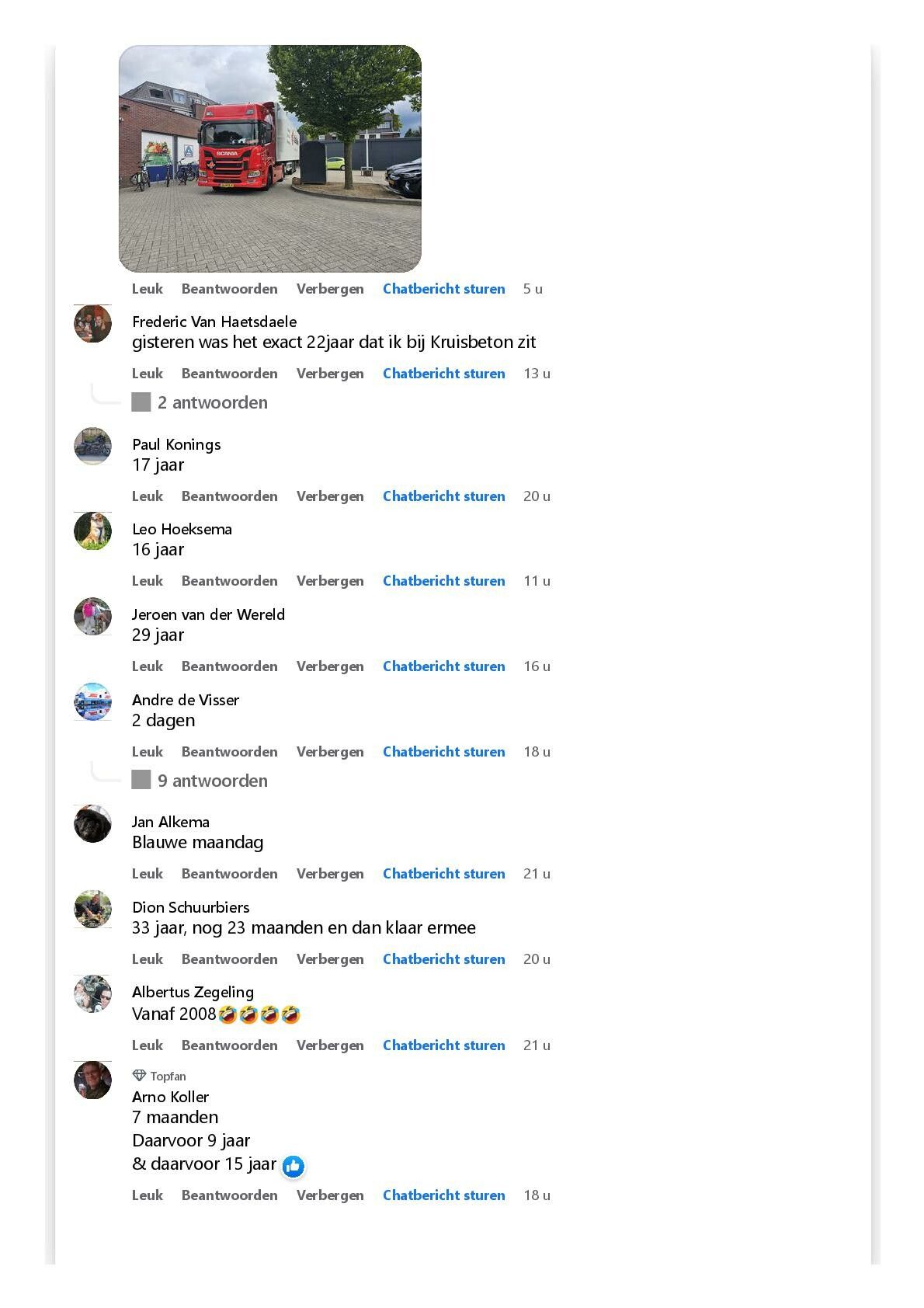This screenshot has width=924, height=1308.
Task: Click Leuk under Albertus Zegeling's comment
Action: pos(148,1045)
